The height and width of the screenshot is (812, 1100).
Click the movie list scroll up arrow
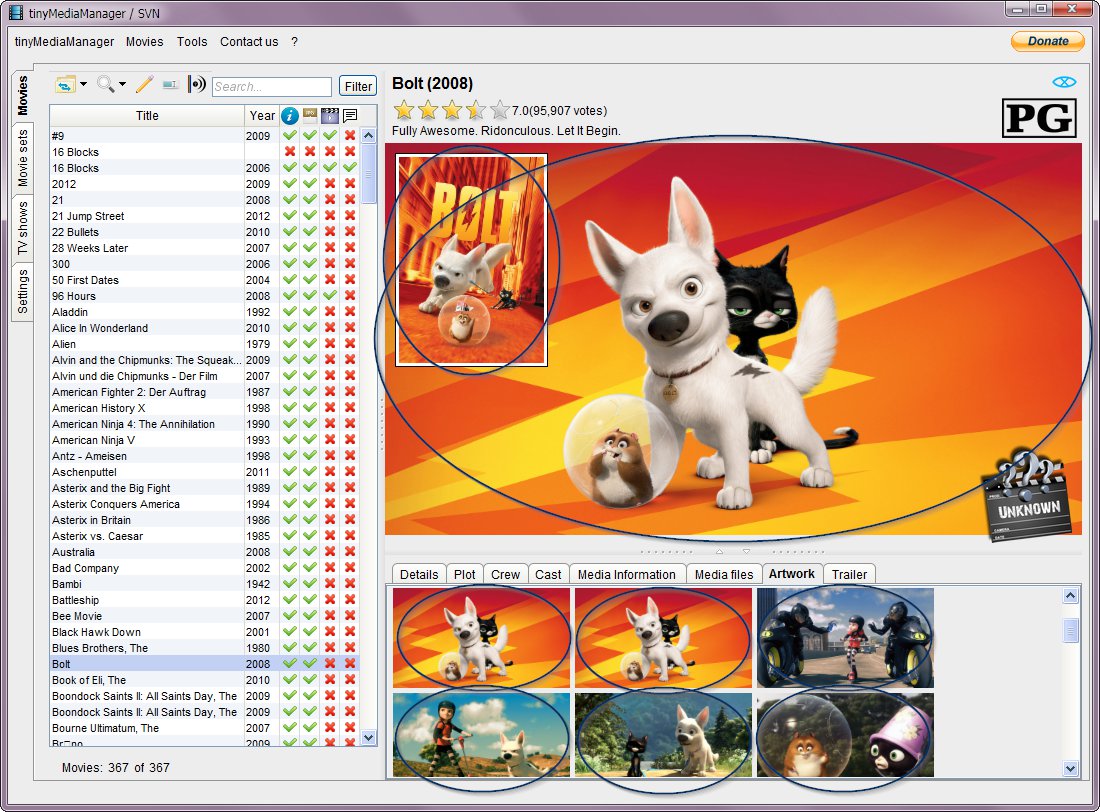click(369, 135)
